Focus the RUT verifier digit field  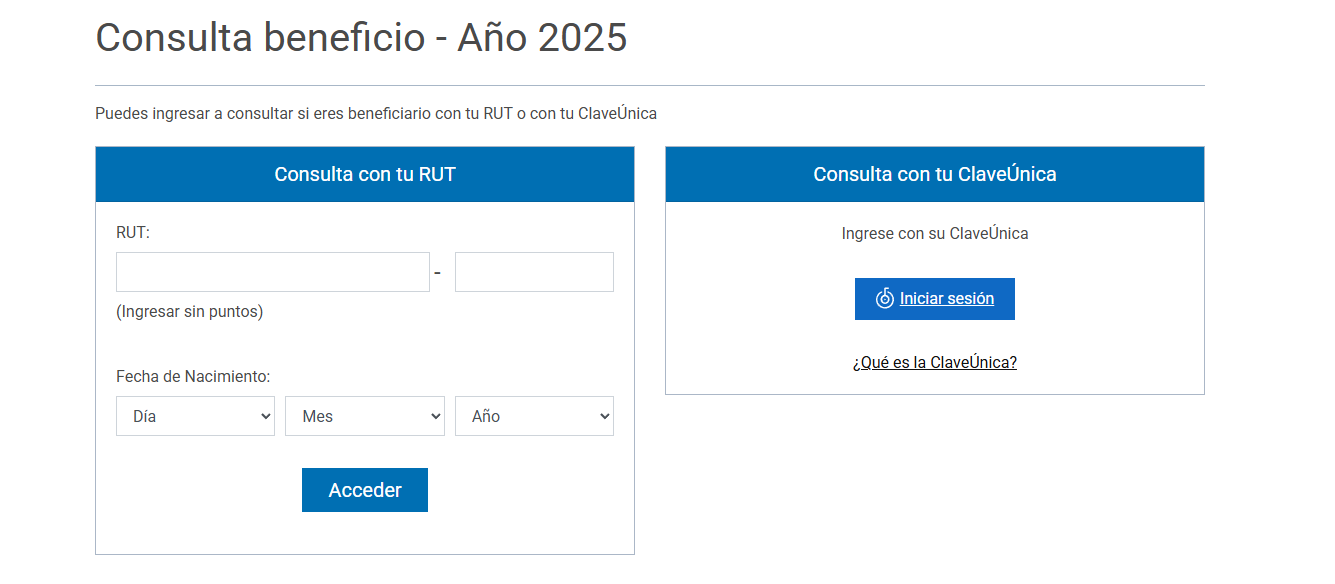pyautogui.click(x=534, y=272)
